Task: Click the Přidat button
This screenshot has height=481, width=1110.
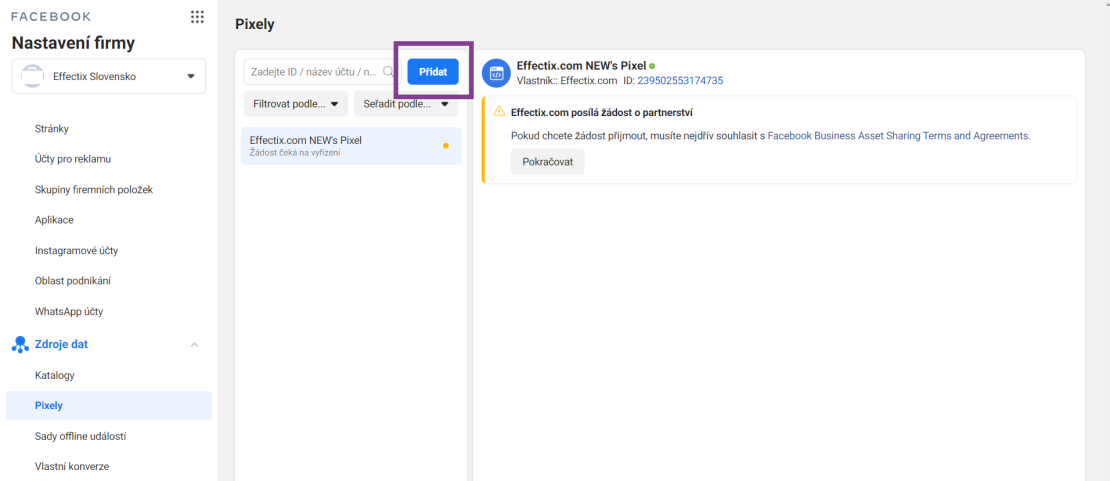Action: [x=433, y=72]
